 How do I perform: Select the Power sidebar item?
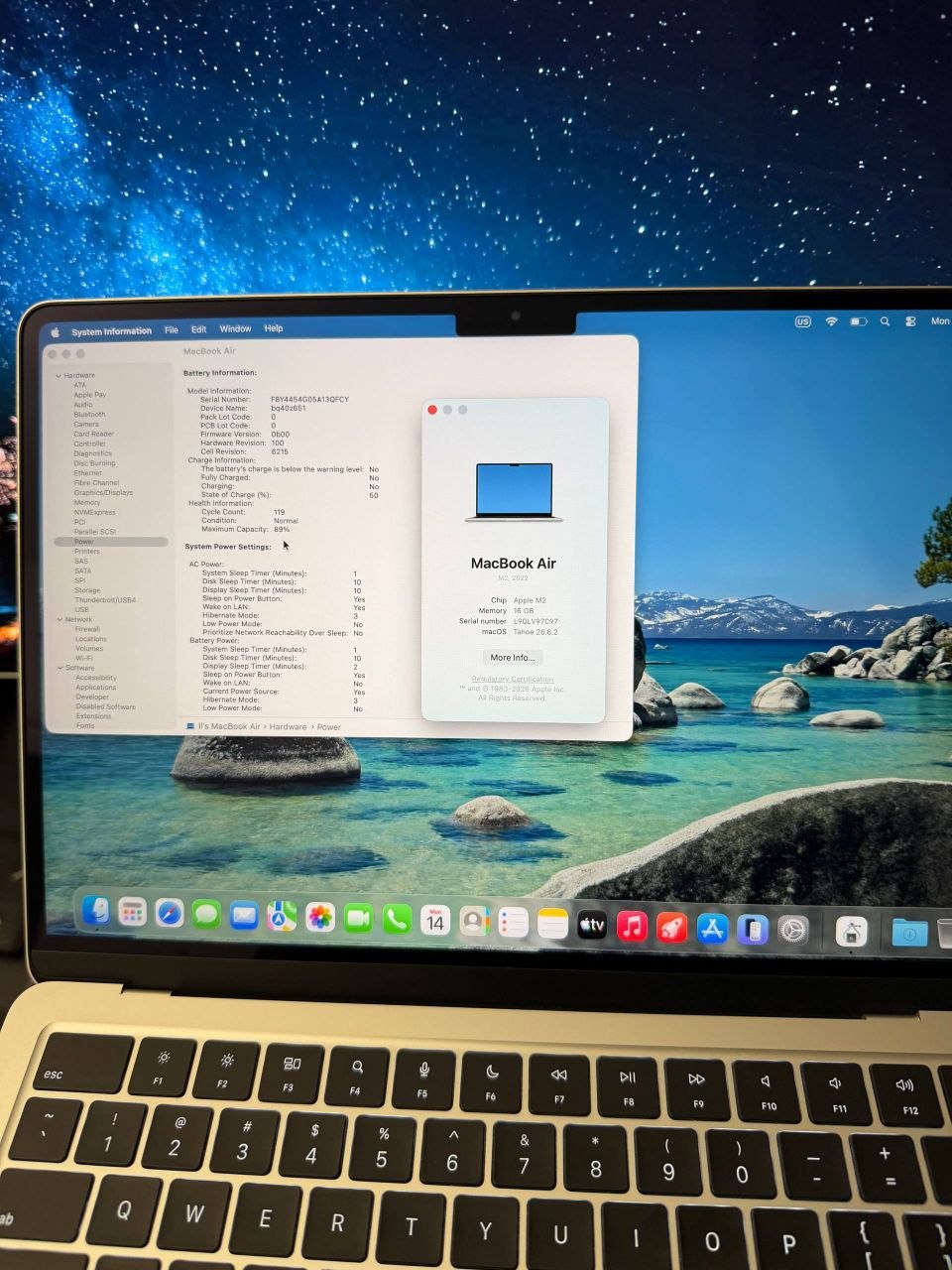coord(111,542)
